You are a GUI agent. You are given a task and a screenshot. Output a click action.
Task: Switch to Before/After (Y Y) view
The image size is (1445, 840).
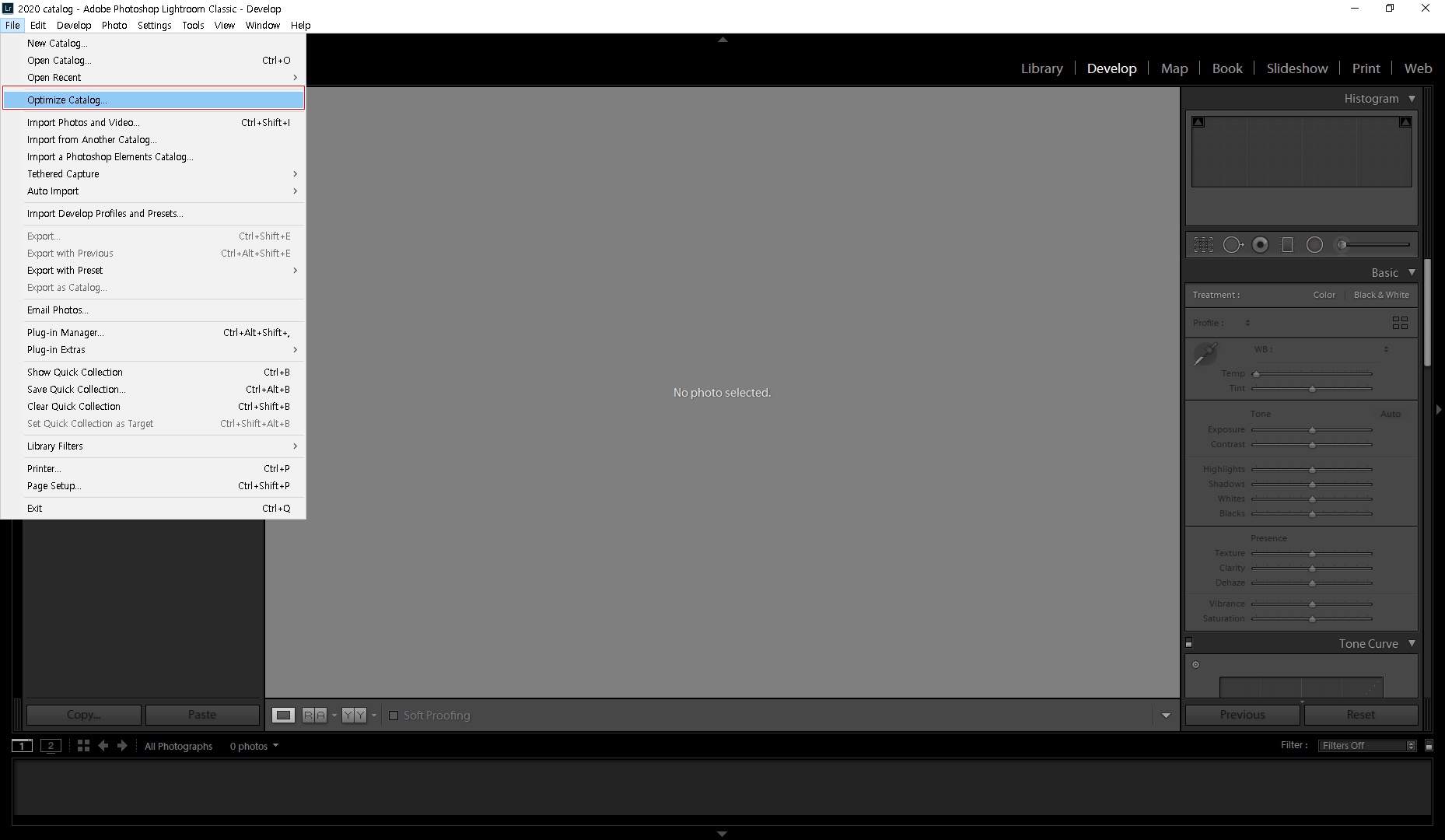[x=355, y=716]
